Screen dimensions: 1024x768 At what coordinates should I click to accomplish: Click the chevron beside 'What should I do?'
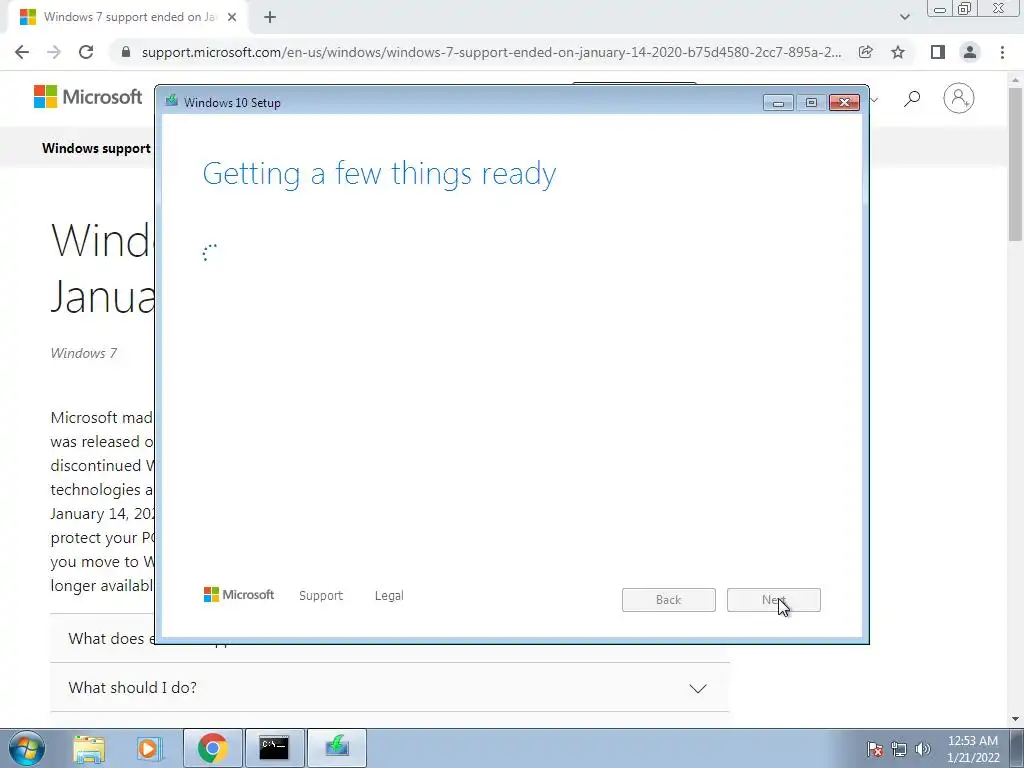698,688
